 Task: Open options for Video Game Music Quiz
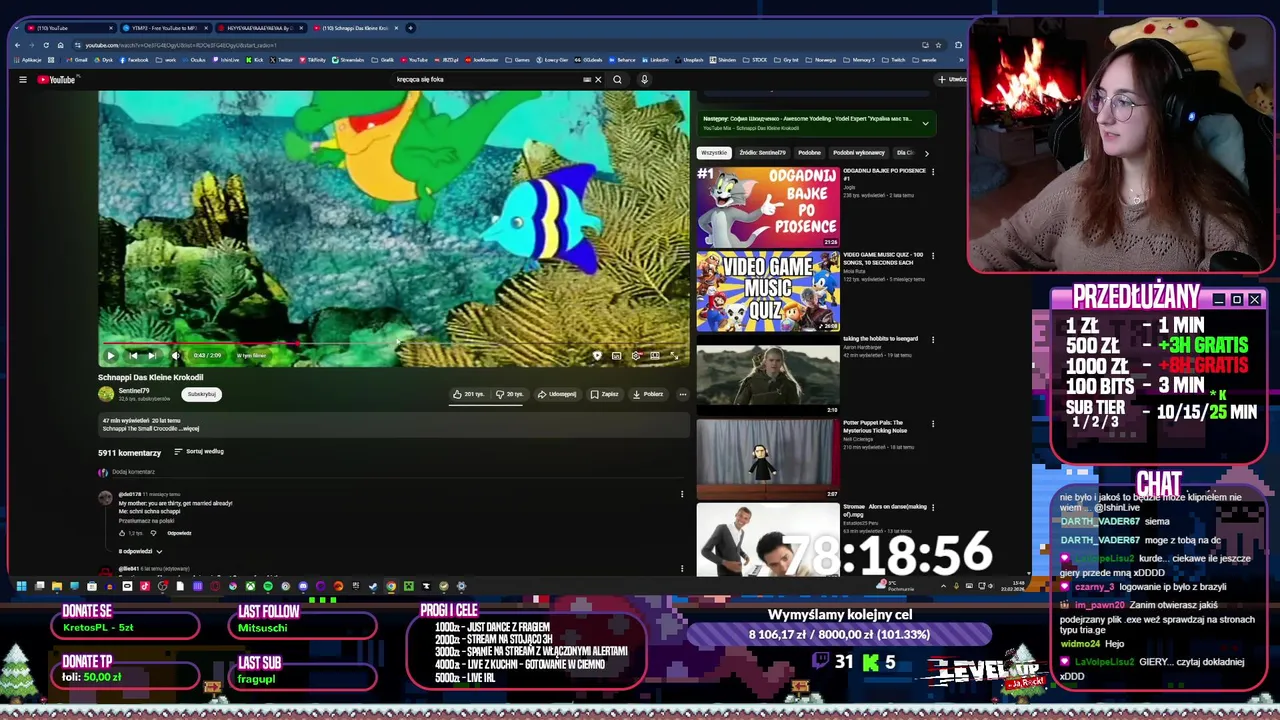933,256
